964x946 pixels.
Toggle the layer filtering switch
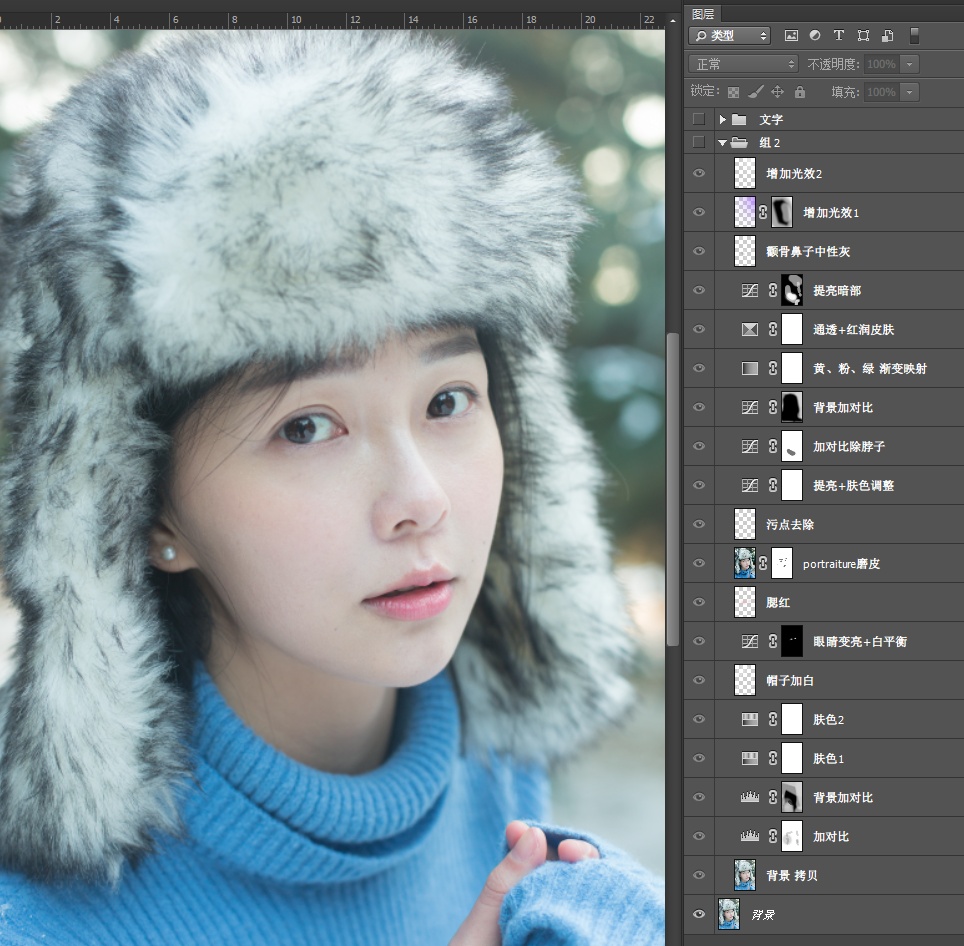(914, 36)
